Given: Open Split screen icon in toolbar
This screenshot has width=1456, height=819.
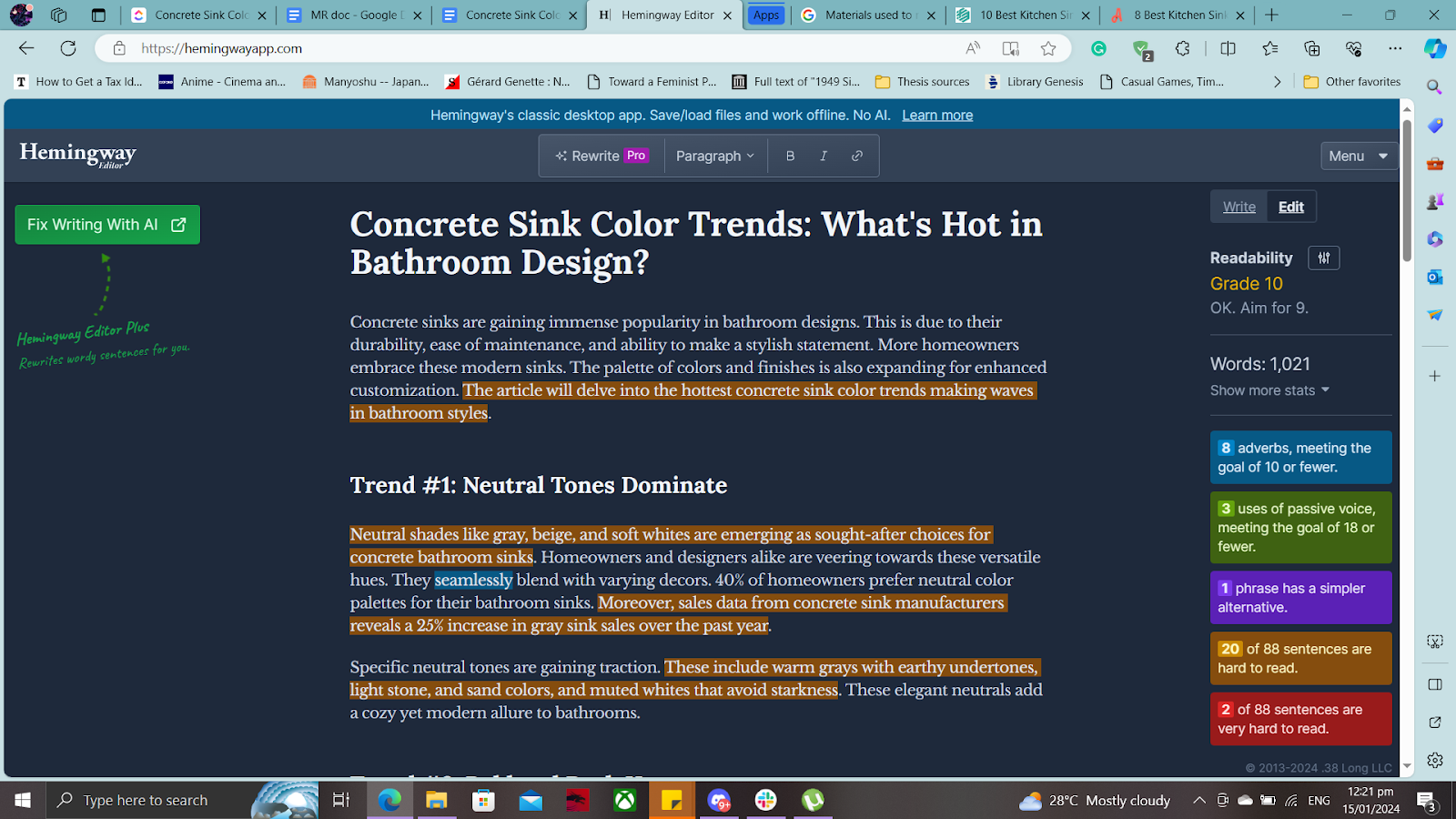Looking at the screenshot, I should 1228,48.
